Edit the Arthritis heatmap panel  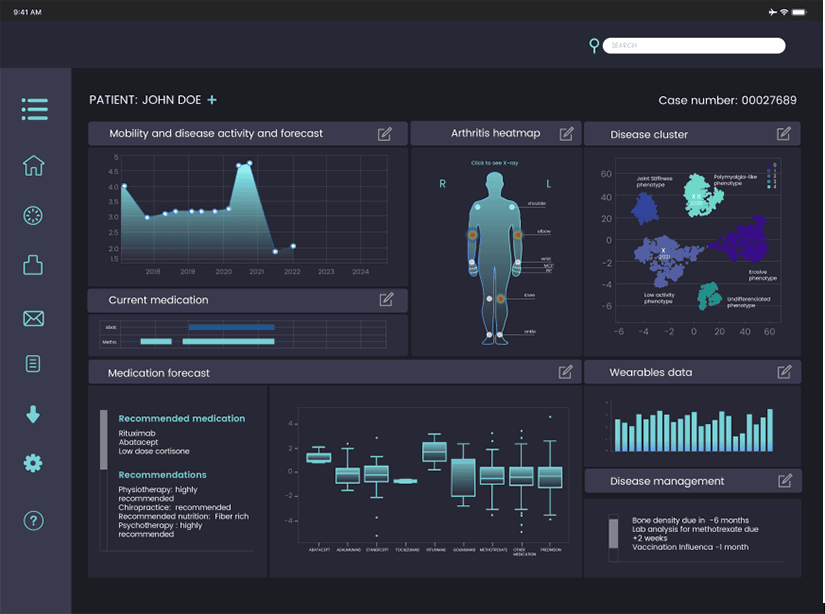[566, 134]
